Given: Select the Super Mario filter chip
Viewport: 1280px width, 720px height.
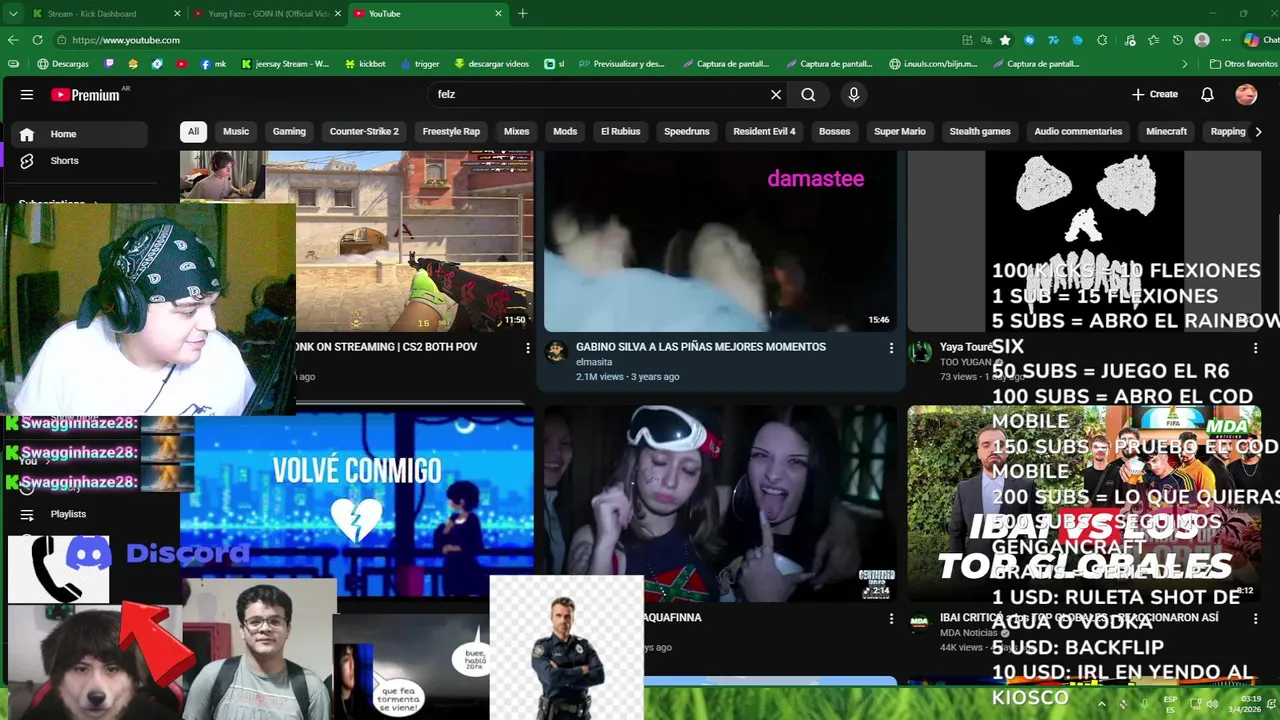Looking at the screenshot, I should tap(900, 131).
